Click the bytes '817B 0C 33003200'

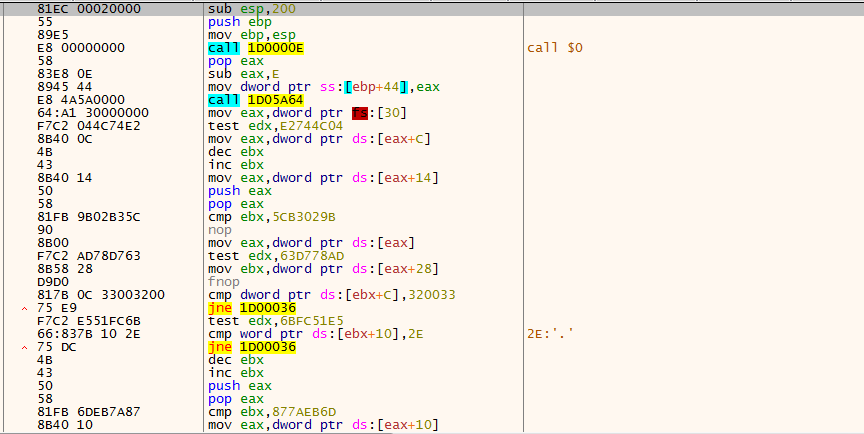coord(101,295)
